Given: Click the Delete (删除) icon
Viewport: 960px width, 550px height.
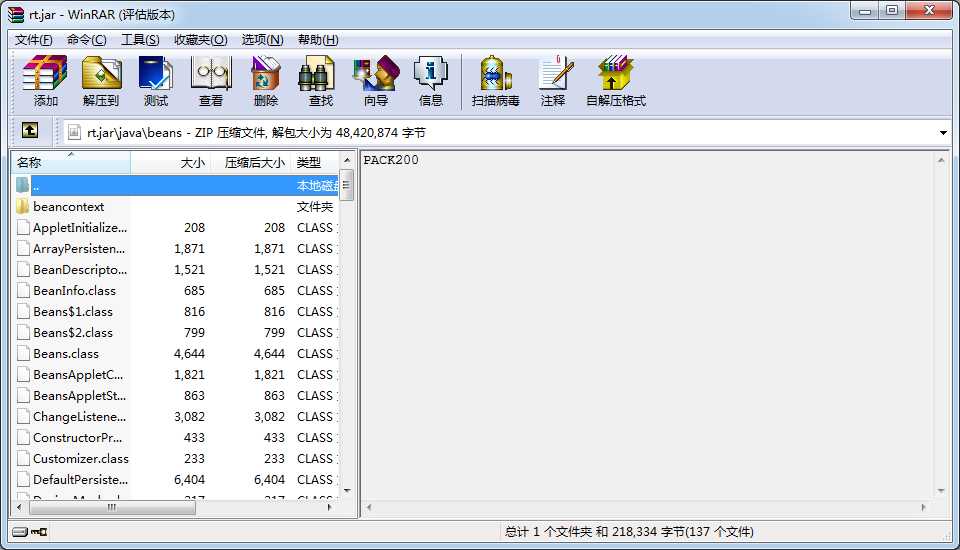Looking at the screenshot, I should 266,81.
